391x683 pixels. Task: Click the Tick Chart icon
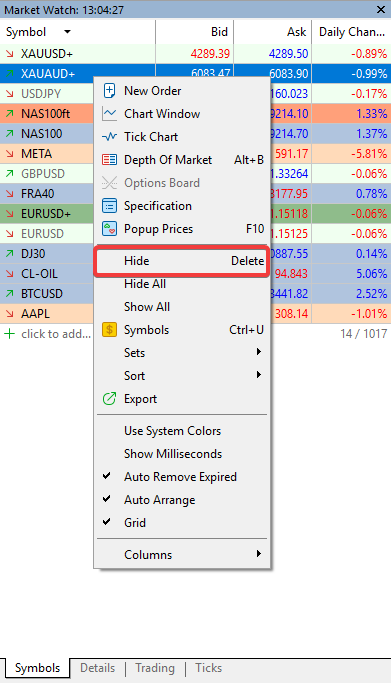pos(109,137)
